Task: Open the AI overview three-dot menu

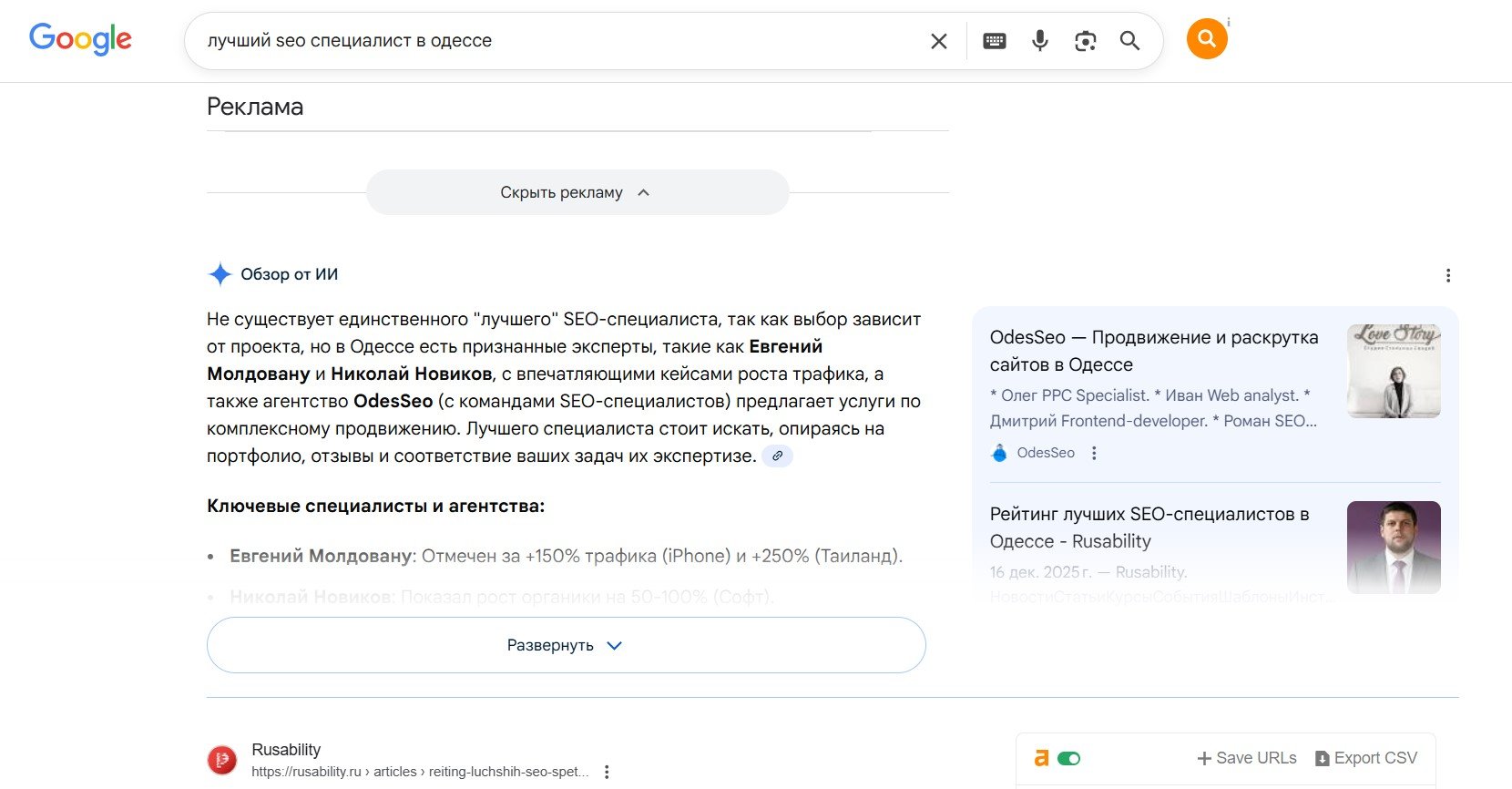Action: coord(1447,275)
